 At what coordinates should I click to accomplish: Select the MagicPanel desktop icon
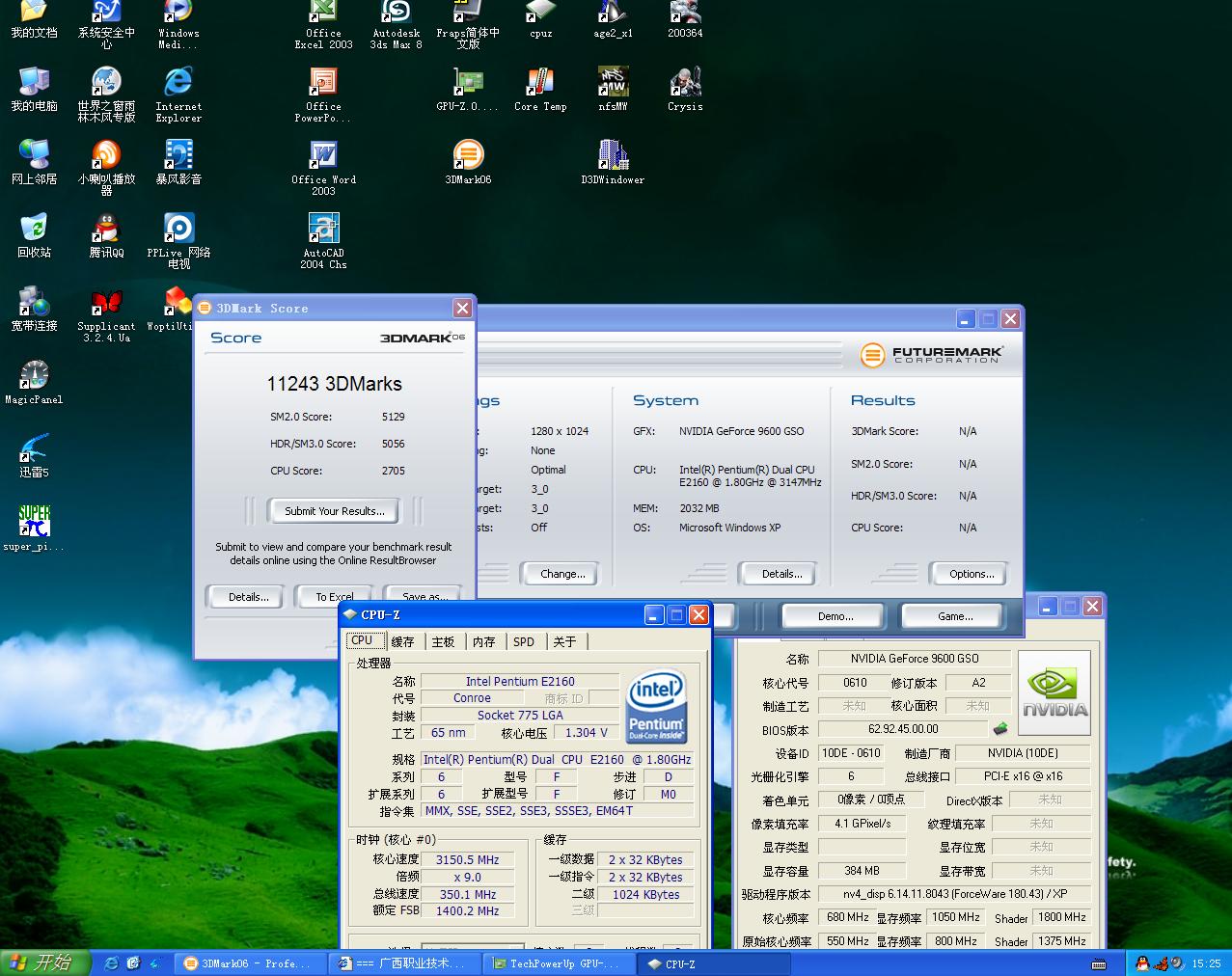34,382
